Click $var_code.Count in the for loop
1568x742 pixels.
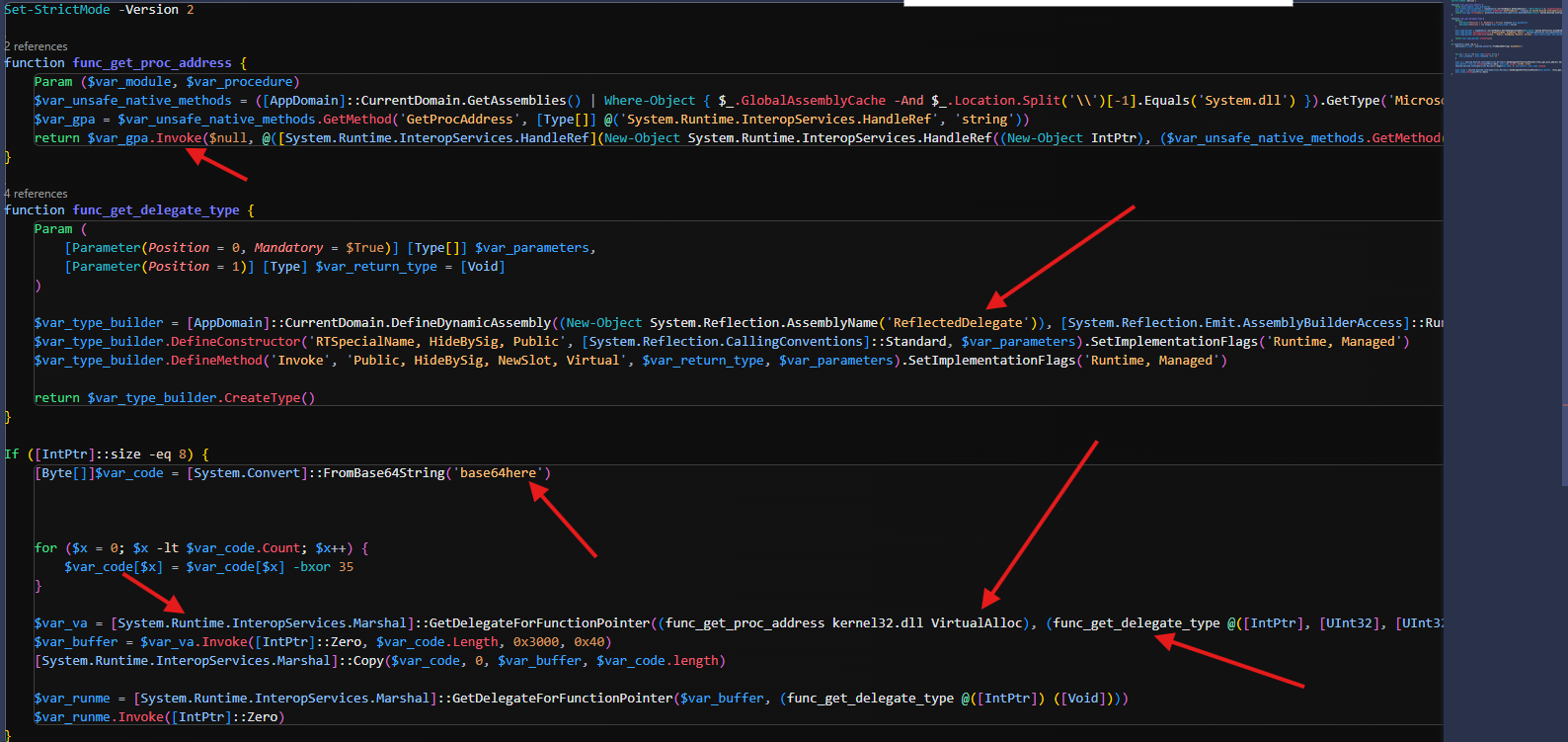click(243, 547)
